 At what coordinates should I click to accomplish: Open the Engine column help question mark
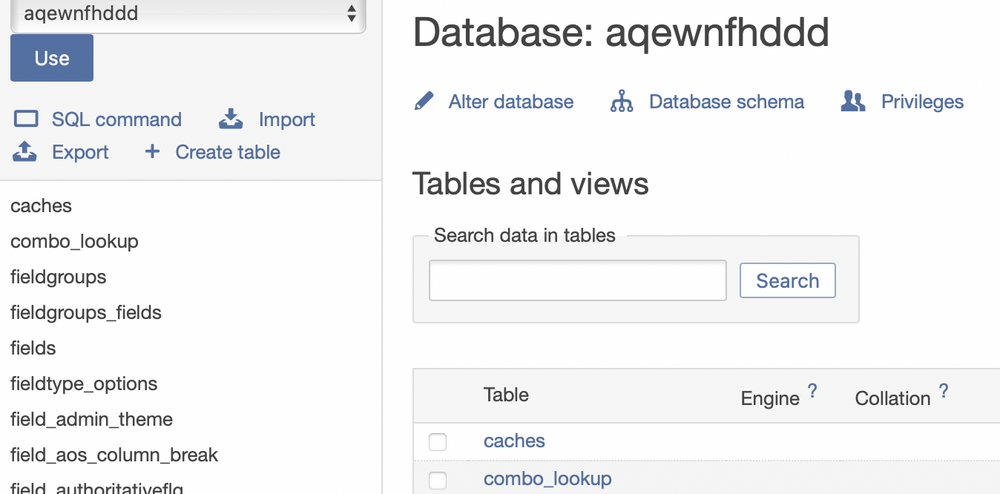(812, 391)
